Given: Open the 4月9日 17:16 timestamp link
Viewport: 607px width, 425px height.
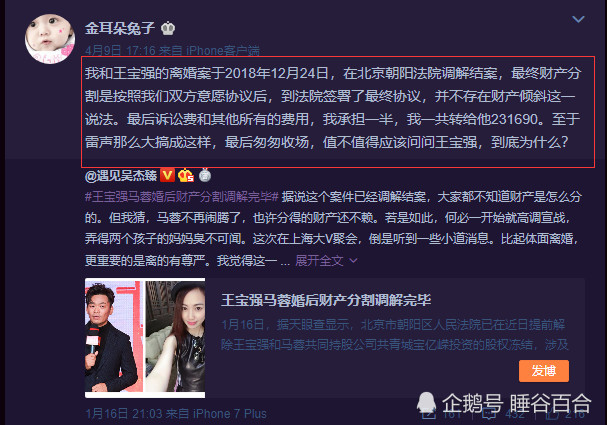Looking at the screenshot, I should [120, 50].
